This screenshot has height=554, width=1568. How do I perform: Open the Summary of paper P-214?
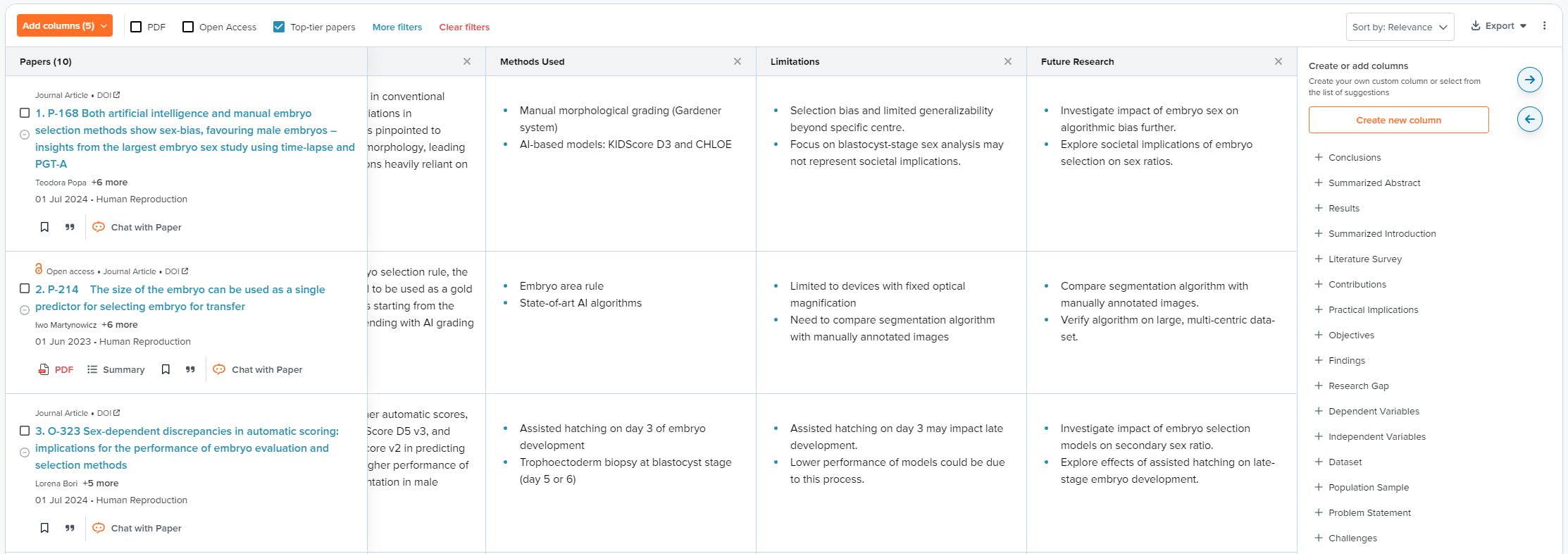click(116, 369)
